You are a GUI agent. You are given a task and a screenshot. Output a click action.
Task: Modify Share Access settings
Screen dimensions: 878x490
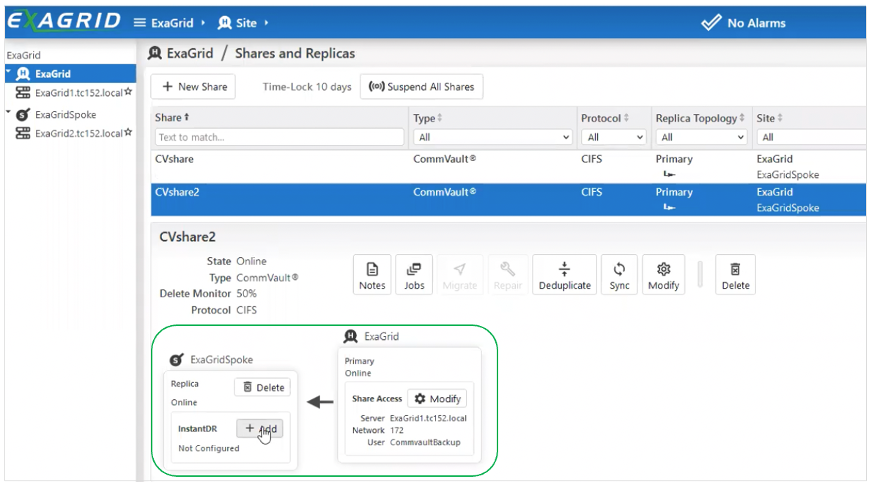coord(437,399)
